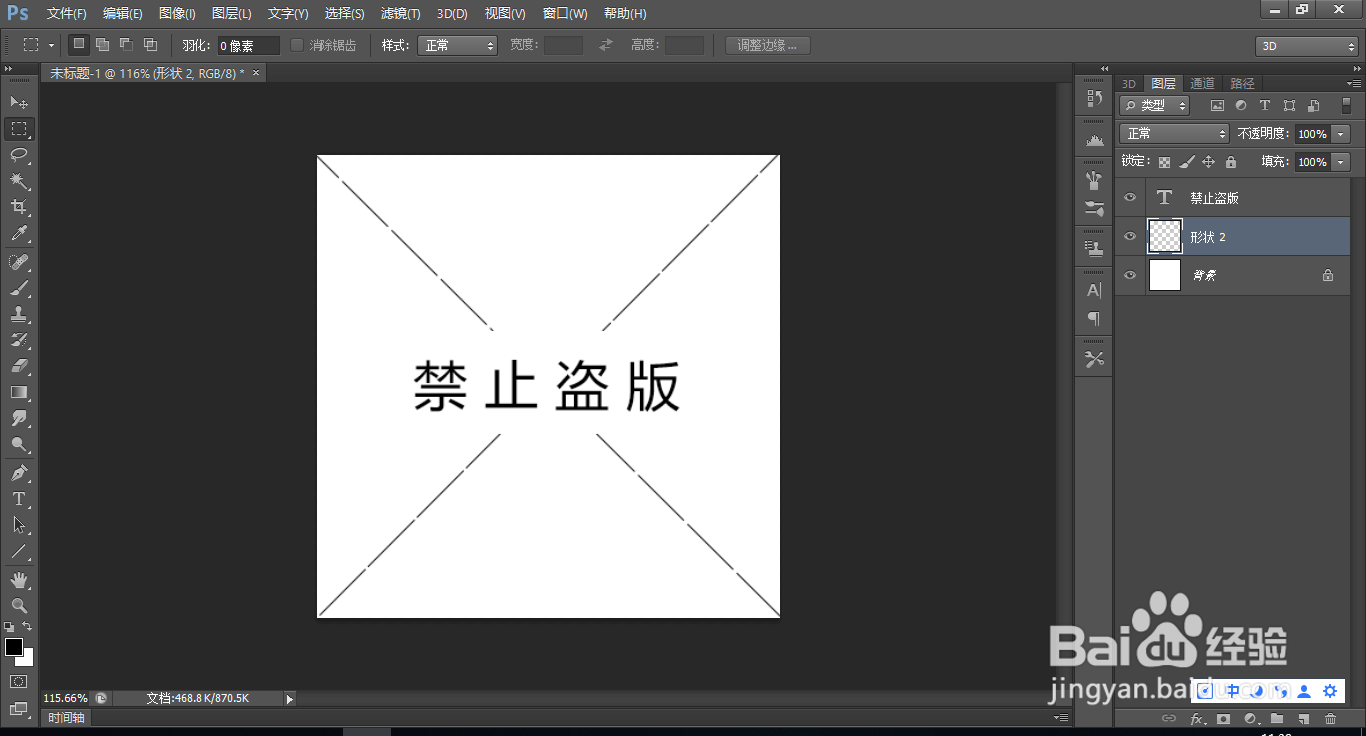Select the Path Selection tool
This screenshot has width=1366, height=736.
(x=19, y=524)
